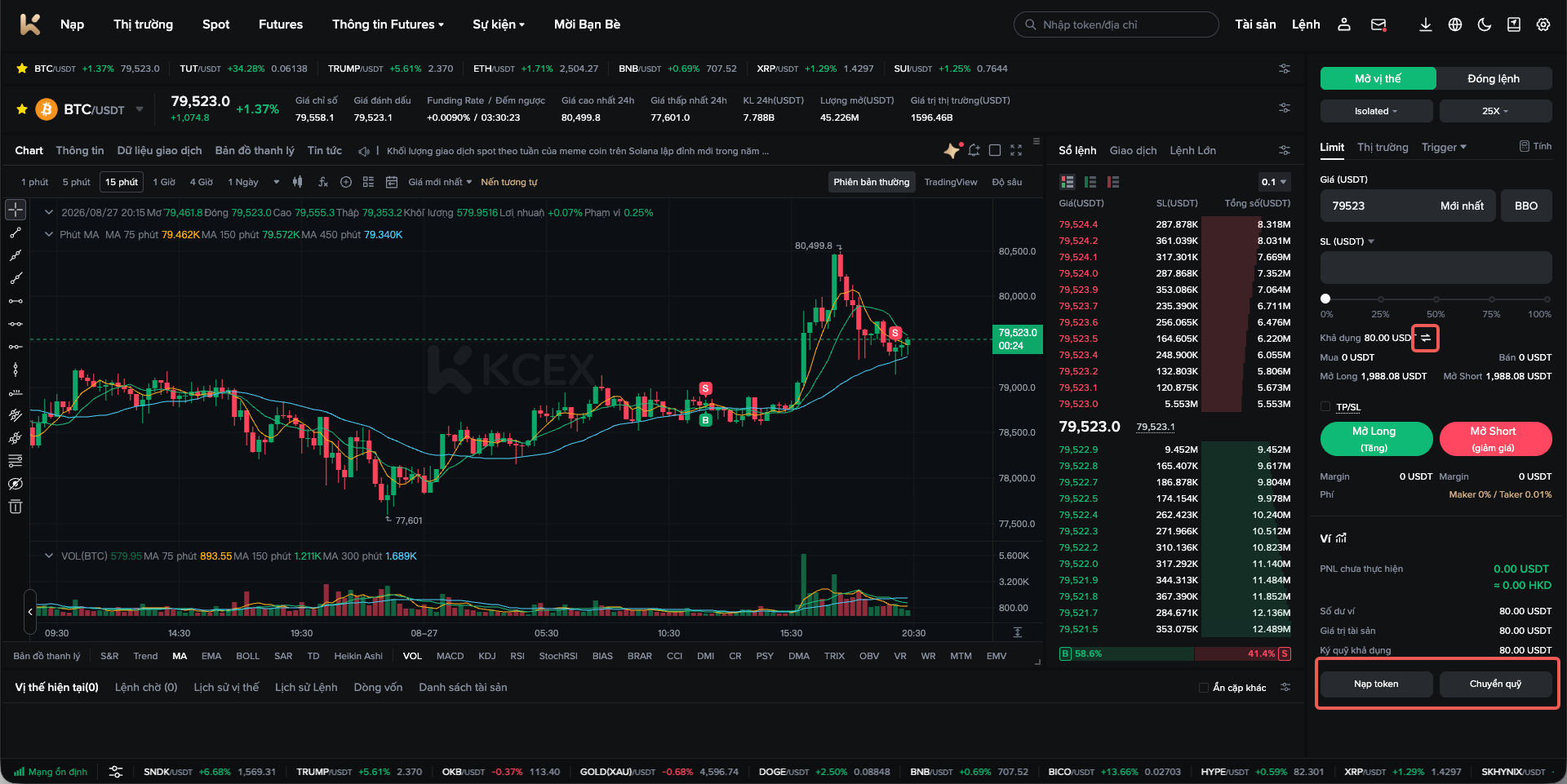Show sell-only order book view

coord(1113,182)
